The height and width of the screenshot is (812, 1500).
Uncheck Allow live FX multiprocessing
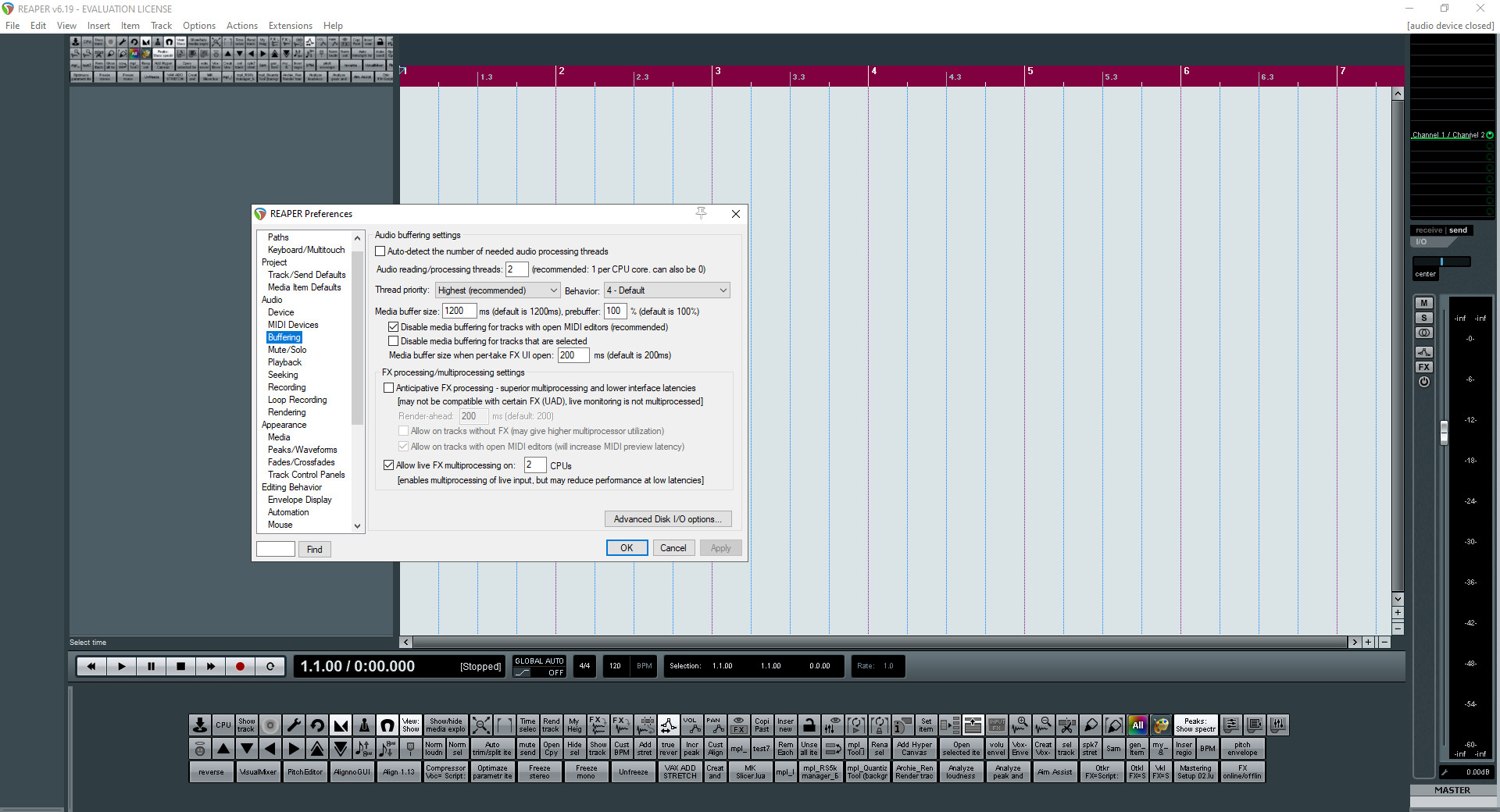389,465
